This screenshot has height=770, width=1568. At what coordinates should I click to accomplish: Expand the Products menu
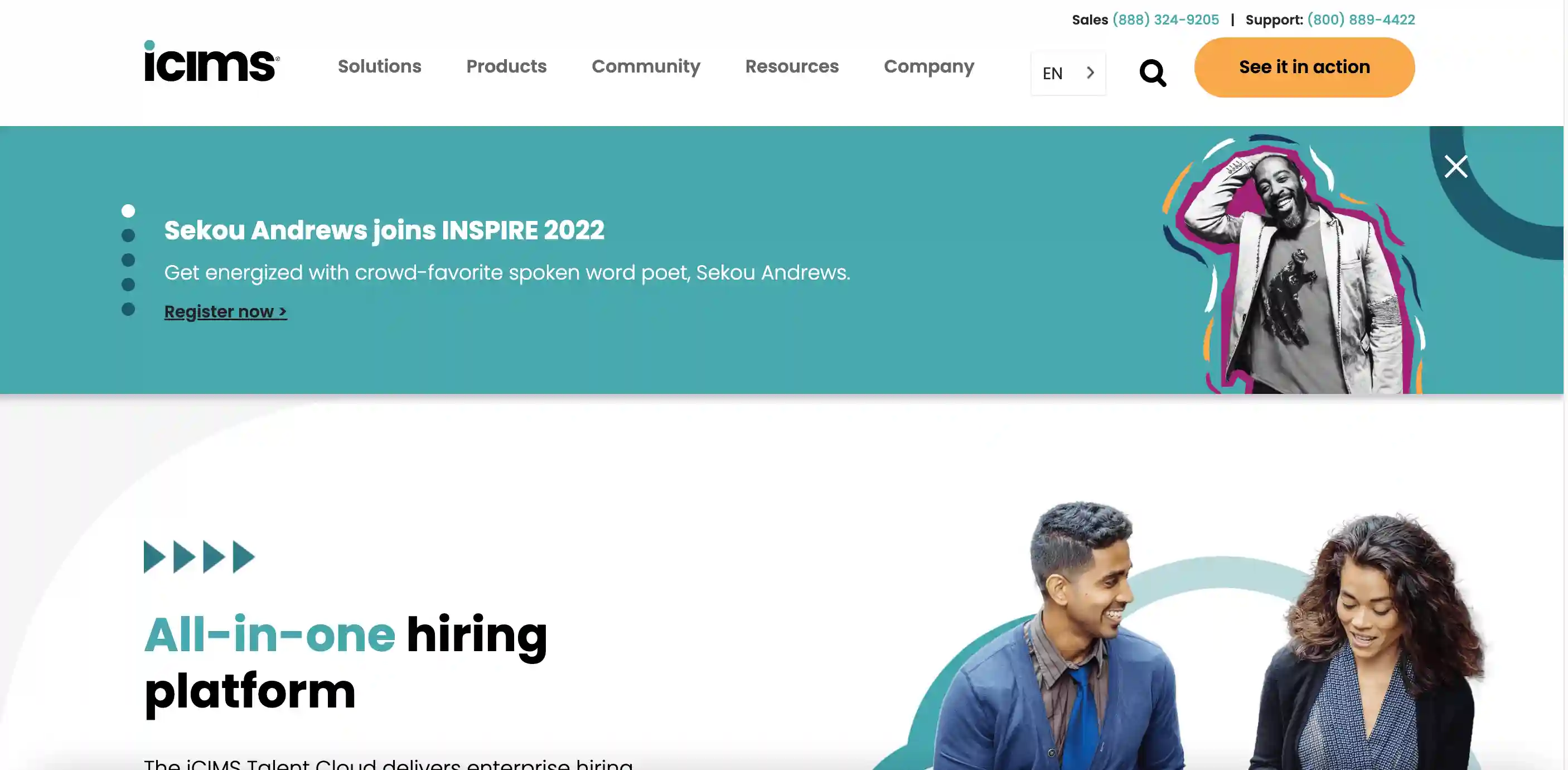tap(506, 66)
